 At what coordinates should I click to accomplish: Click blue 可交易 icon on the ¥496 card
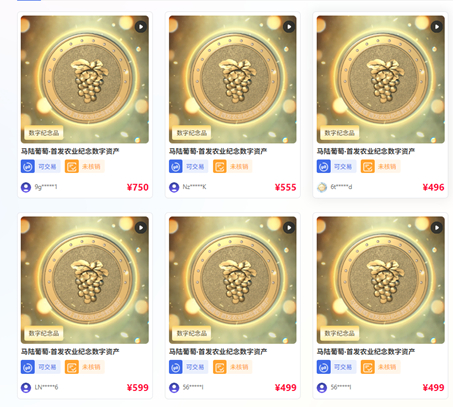pyautogui.click(x=323, y=166)
